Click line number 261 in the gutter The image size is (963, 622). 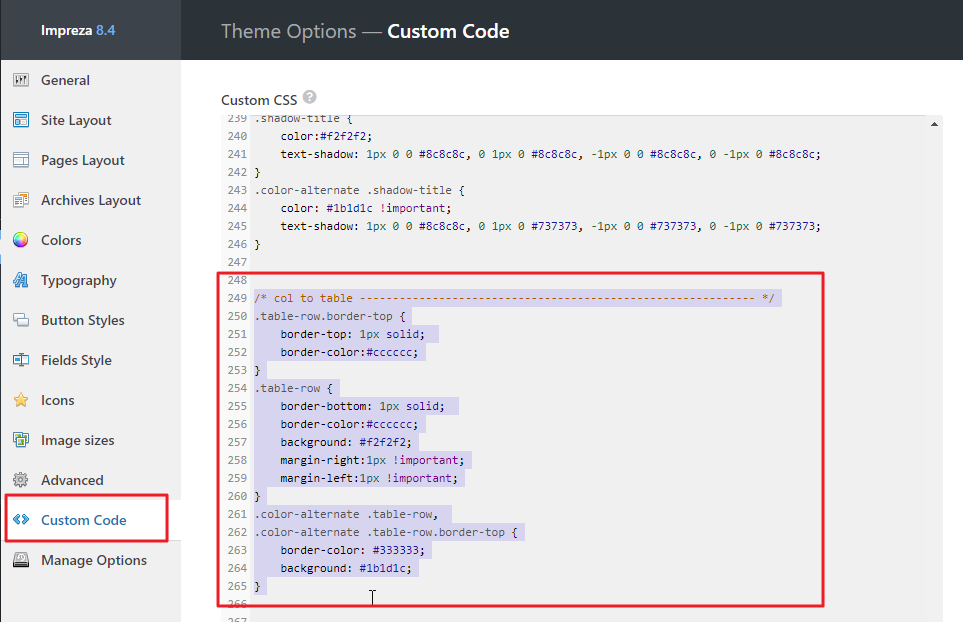pyautogui.click(x=237, y=514)
